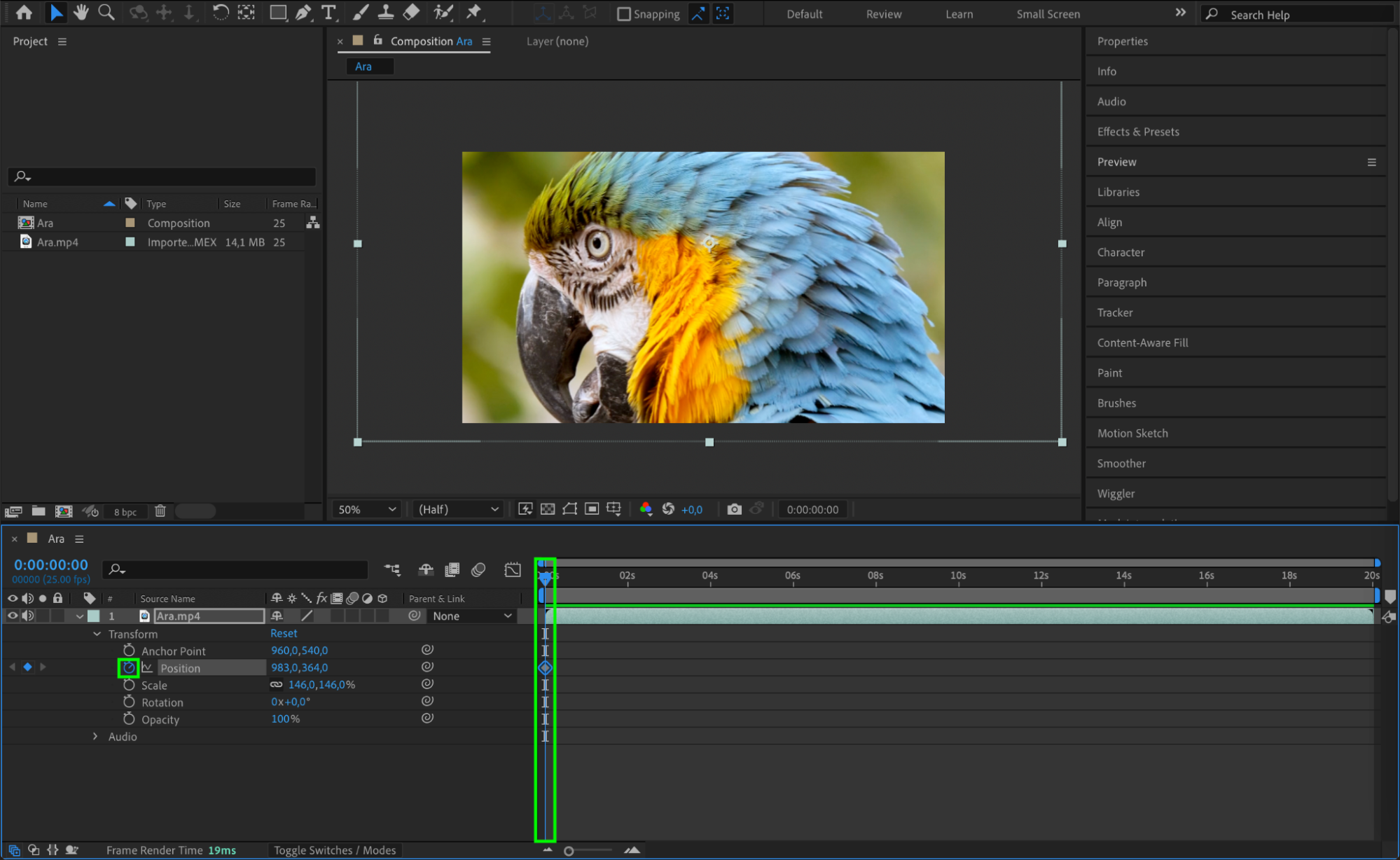Select the Hand tool
This screenshot has width=1400, height=860.
pos(81,12)
